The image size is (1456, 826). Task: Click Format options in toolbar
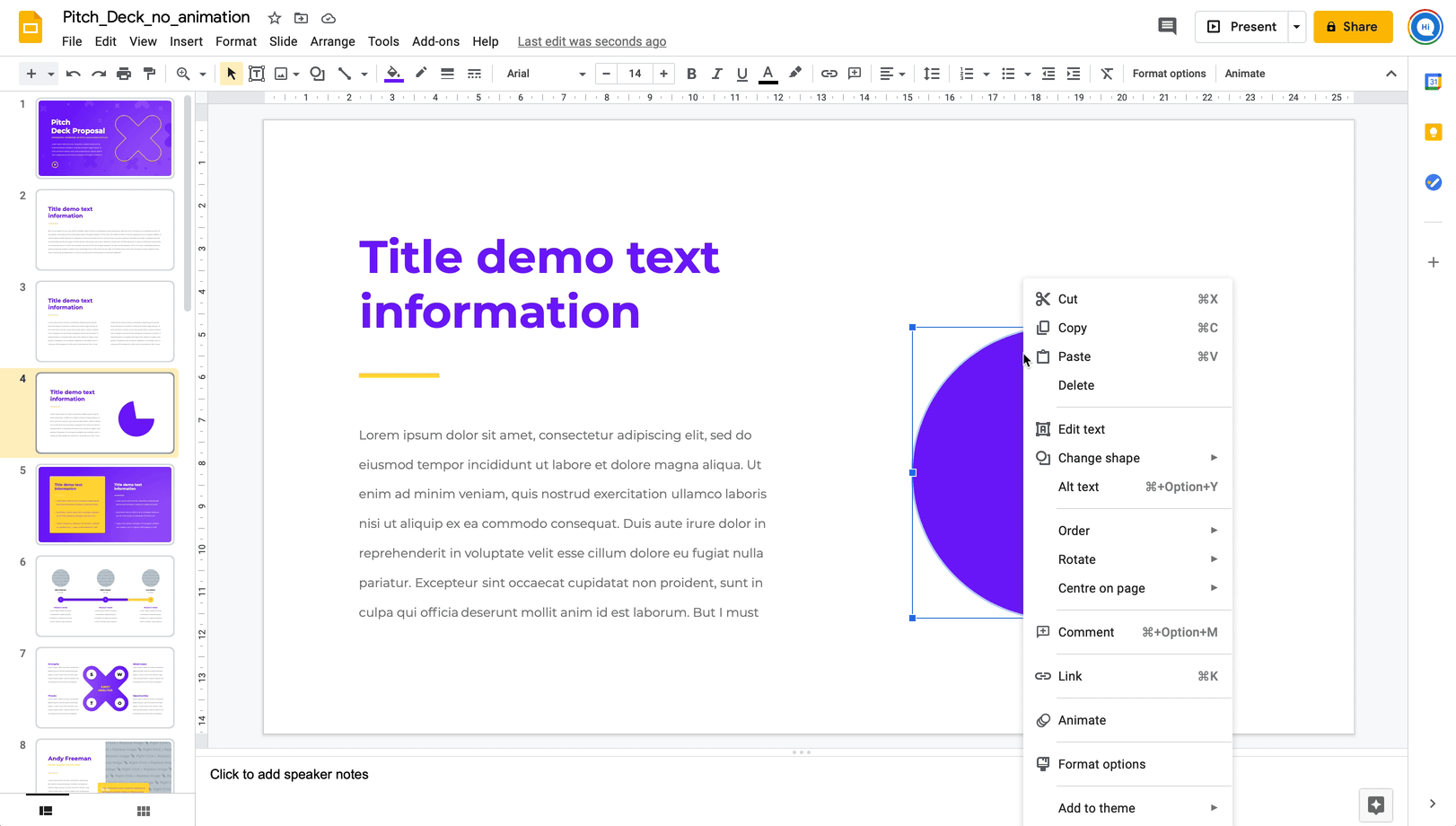[x=1169, y=74]
